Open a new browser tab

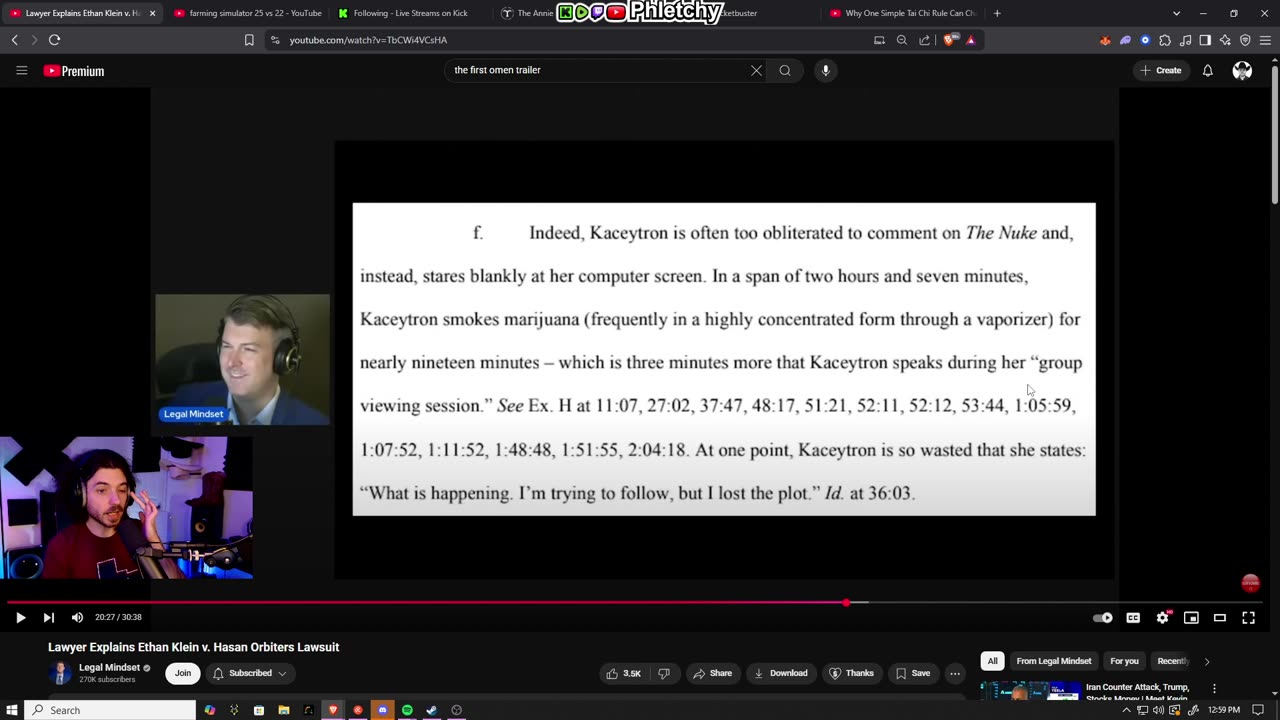pyautogui.click(x=997, y=13)
